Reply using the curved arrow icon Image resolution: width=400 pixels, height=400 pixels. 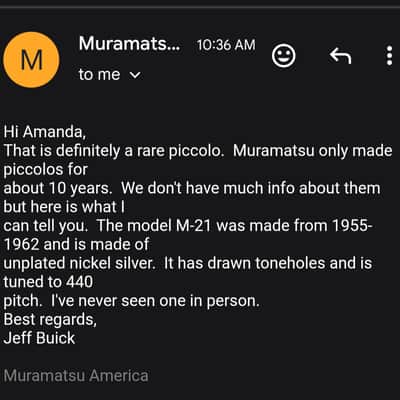click(x=340, y=56)
